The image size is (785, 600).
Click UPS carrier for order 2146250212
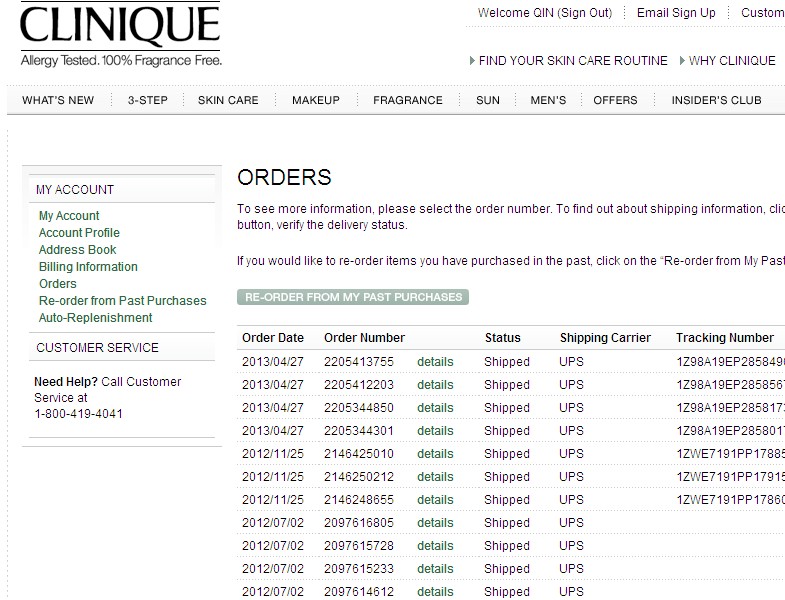(x=571, y=477)
